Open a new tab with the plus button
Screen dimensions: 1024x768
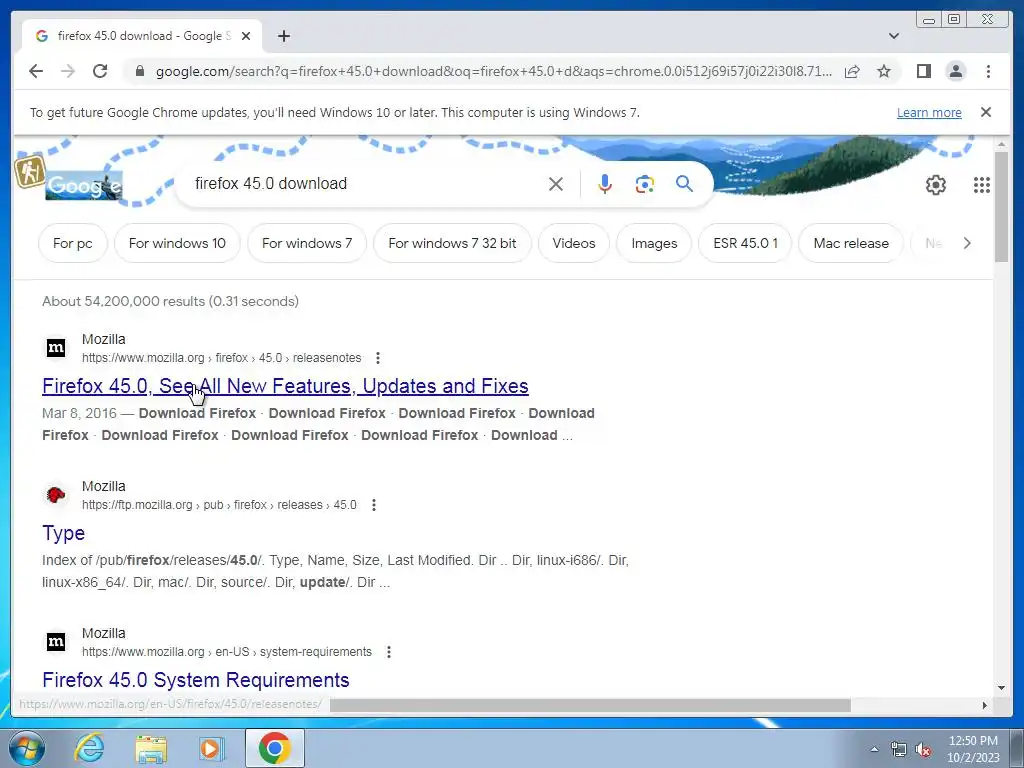(283, 36)
